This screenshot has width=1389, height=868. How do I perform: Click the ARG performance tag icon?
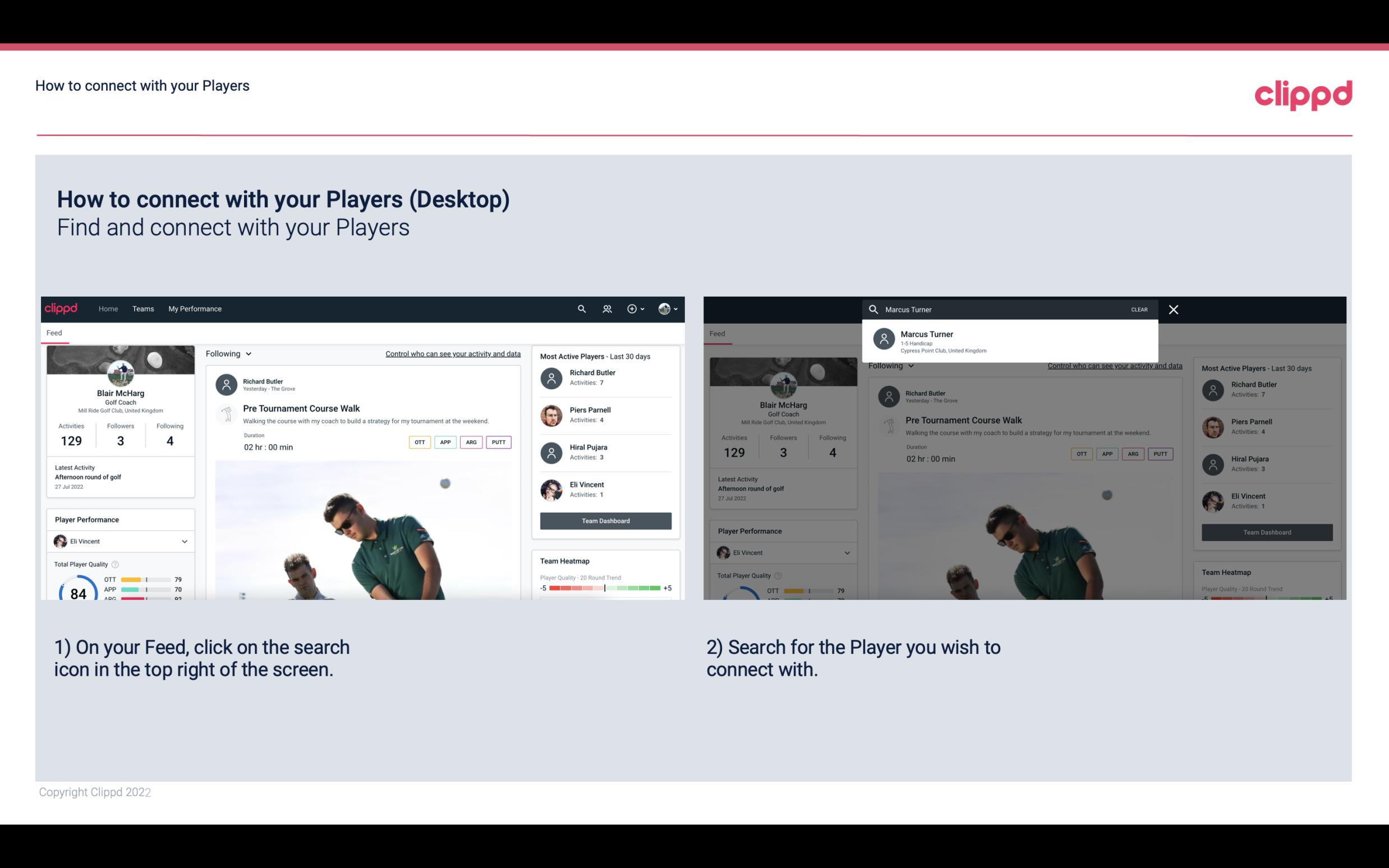coord(470,442)
